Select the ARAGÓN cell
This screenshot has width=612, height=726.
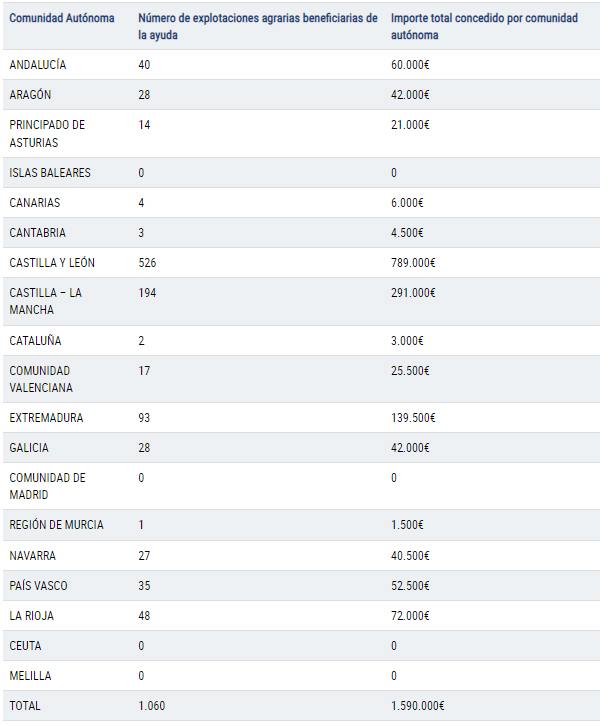click(x=30, y=94)
